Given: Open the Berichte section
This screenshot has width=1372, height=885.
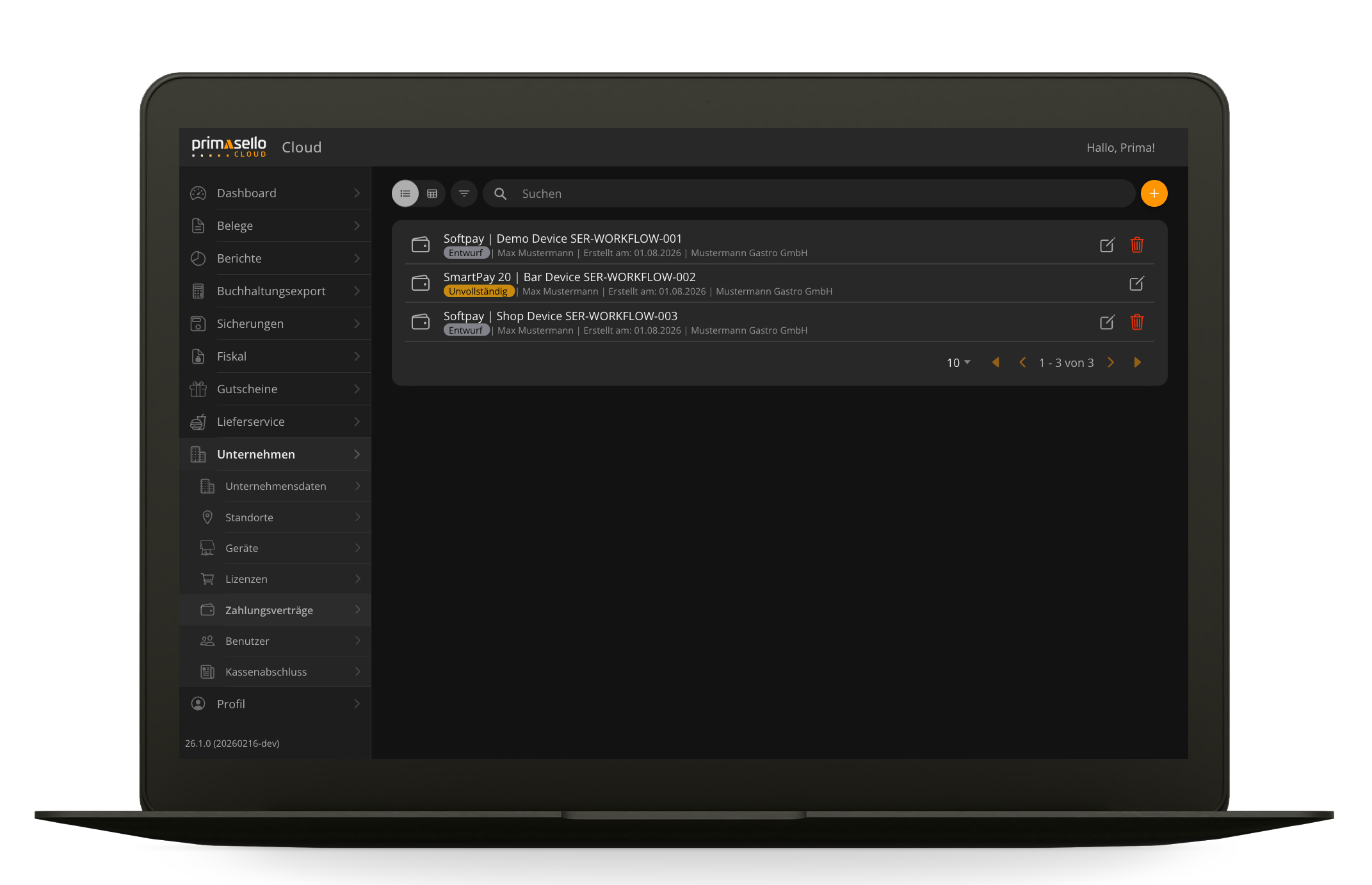Looking at the screenshot, I should 275,258.
